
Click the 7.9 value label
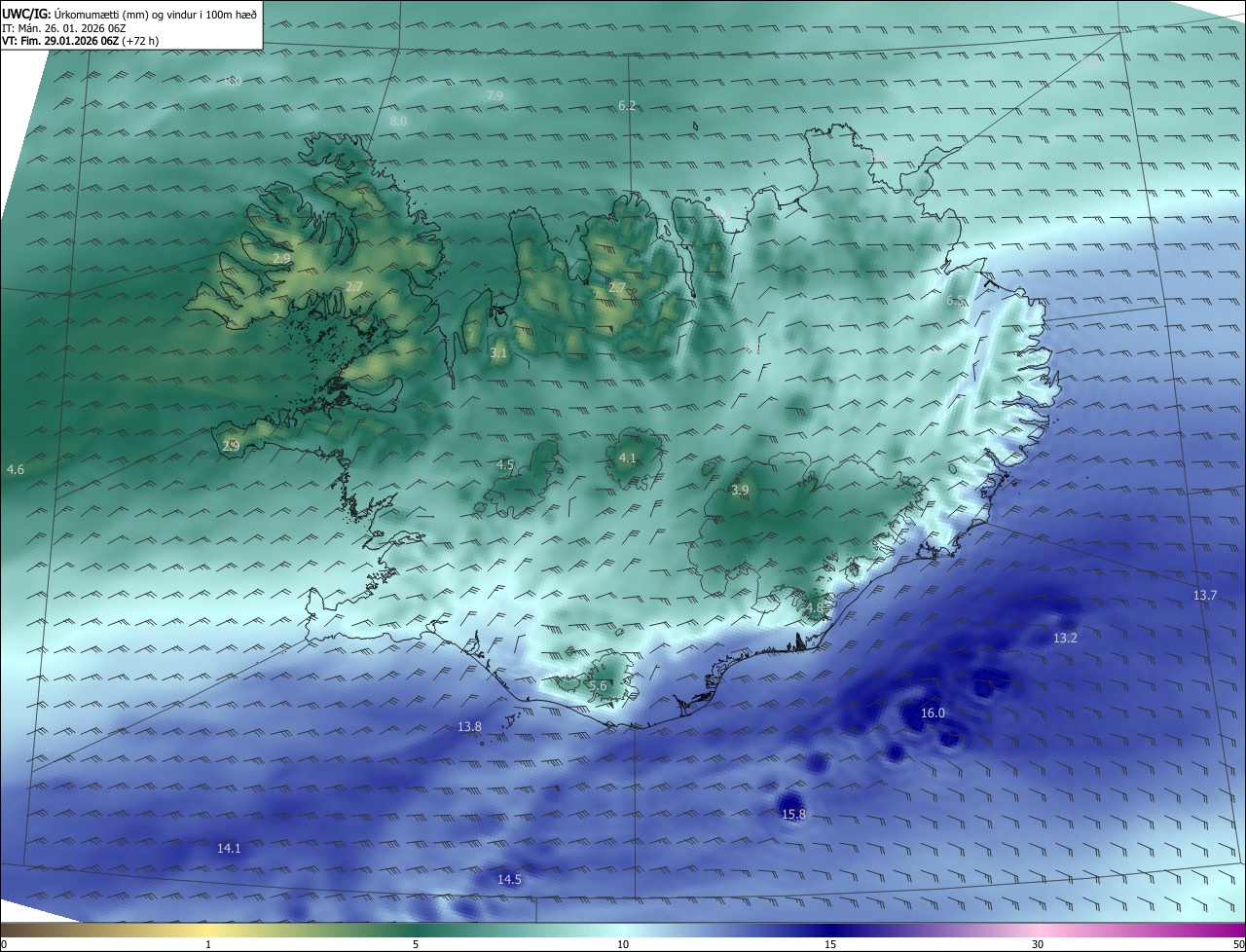pos(495,95)
